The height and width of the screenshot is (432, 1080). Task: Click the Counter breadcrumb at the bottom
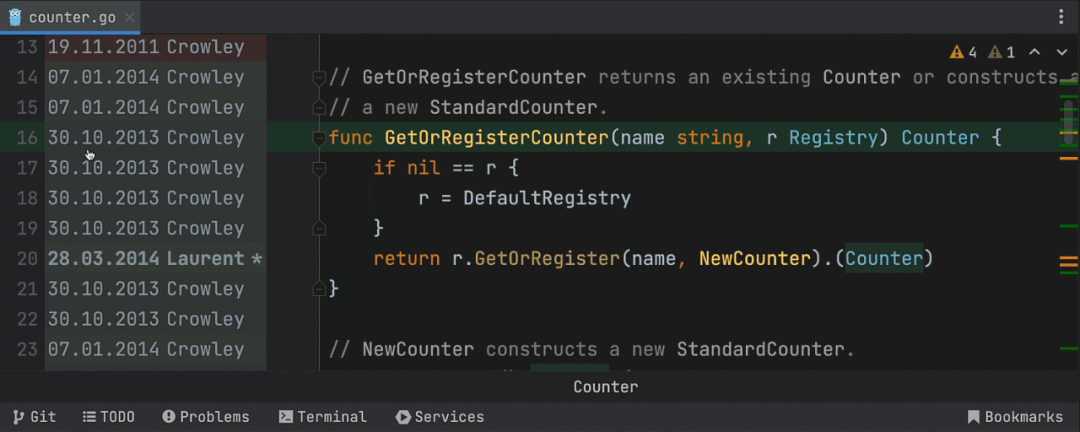[605, 387]
